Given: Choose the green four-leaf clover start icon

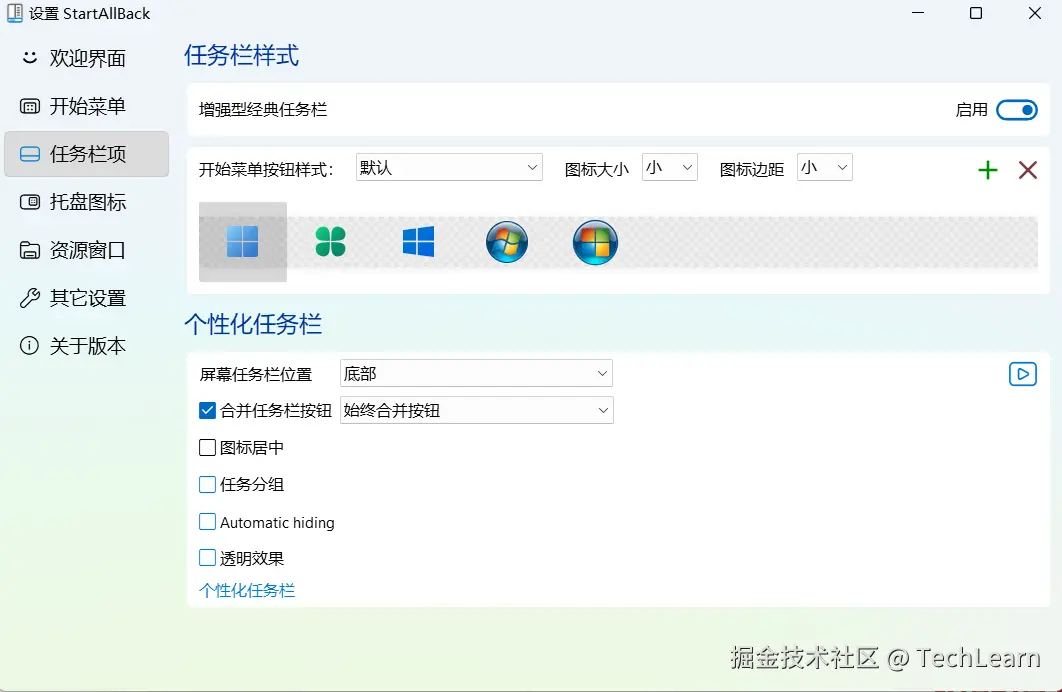Looking at the screenshot, I should point(331,242).
